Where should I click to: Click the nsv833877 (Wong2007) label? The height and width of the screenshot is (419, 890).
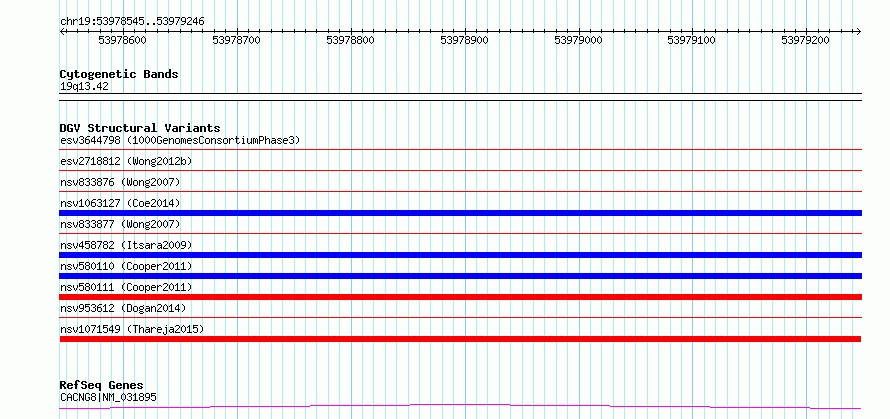[x=120, y=224]
